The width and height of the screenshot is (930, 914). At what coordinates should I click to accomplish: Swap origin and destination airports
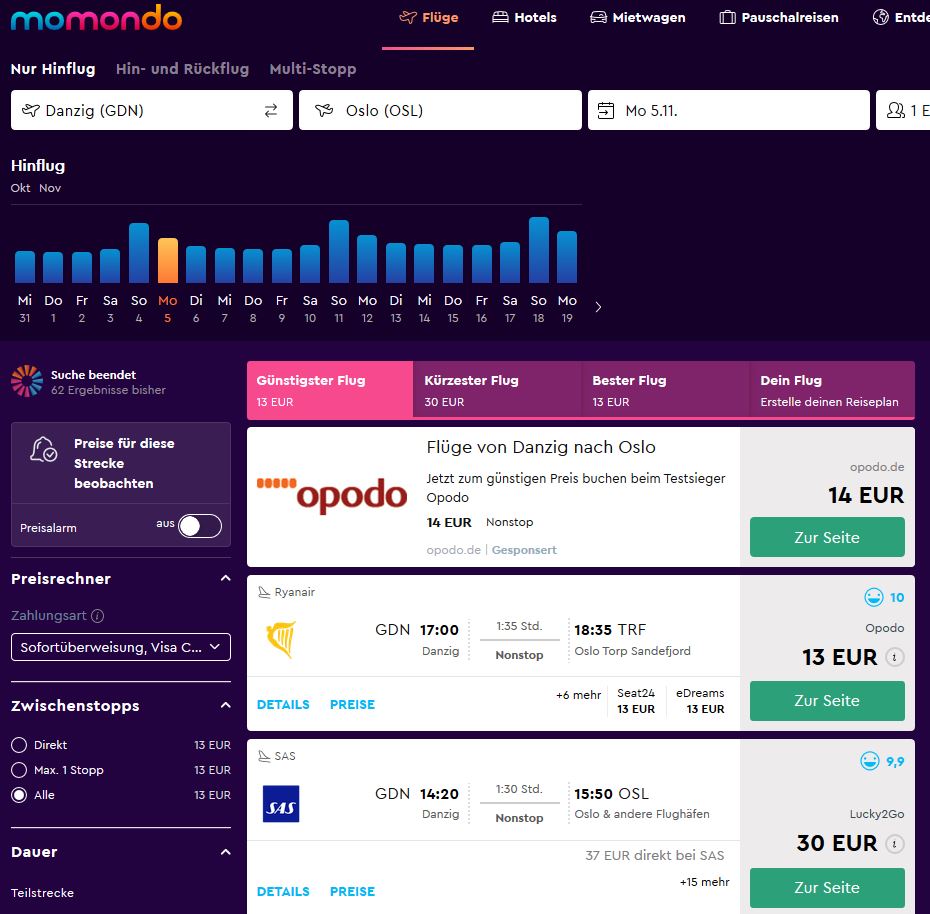pyautogui.click(x=270, y=110)
